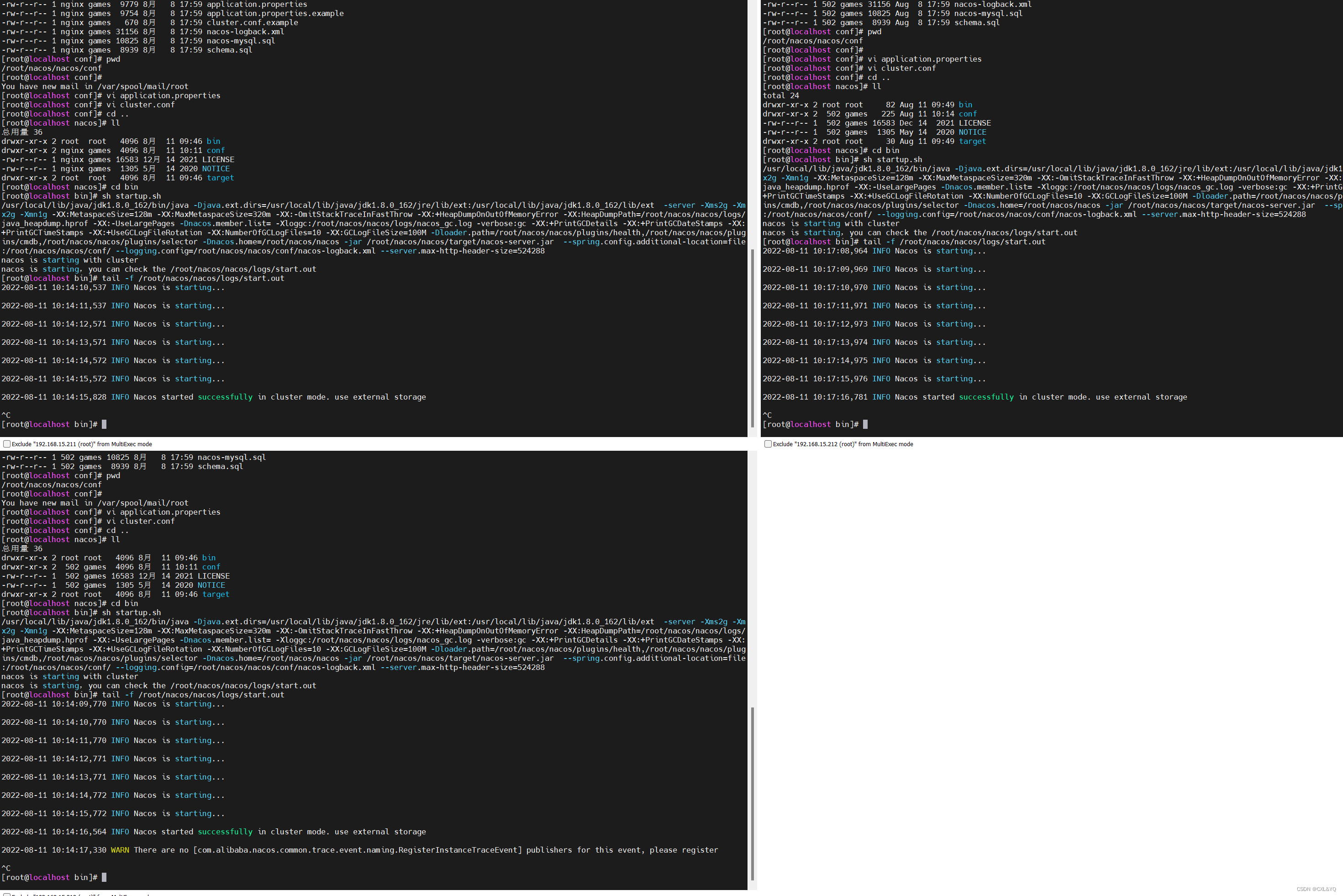Click the scrollbar thumb of the 192.168.15.211 terminal
The height and width of the screenshot is (896, 1343).
click(x=753, y=338)
